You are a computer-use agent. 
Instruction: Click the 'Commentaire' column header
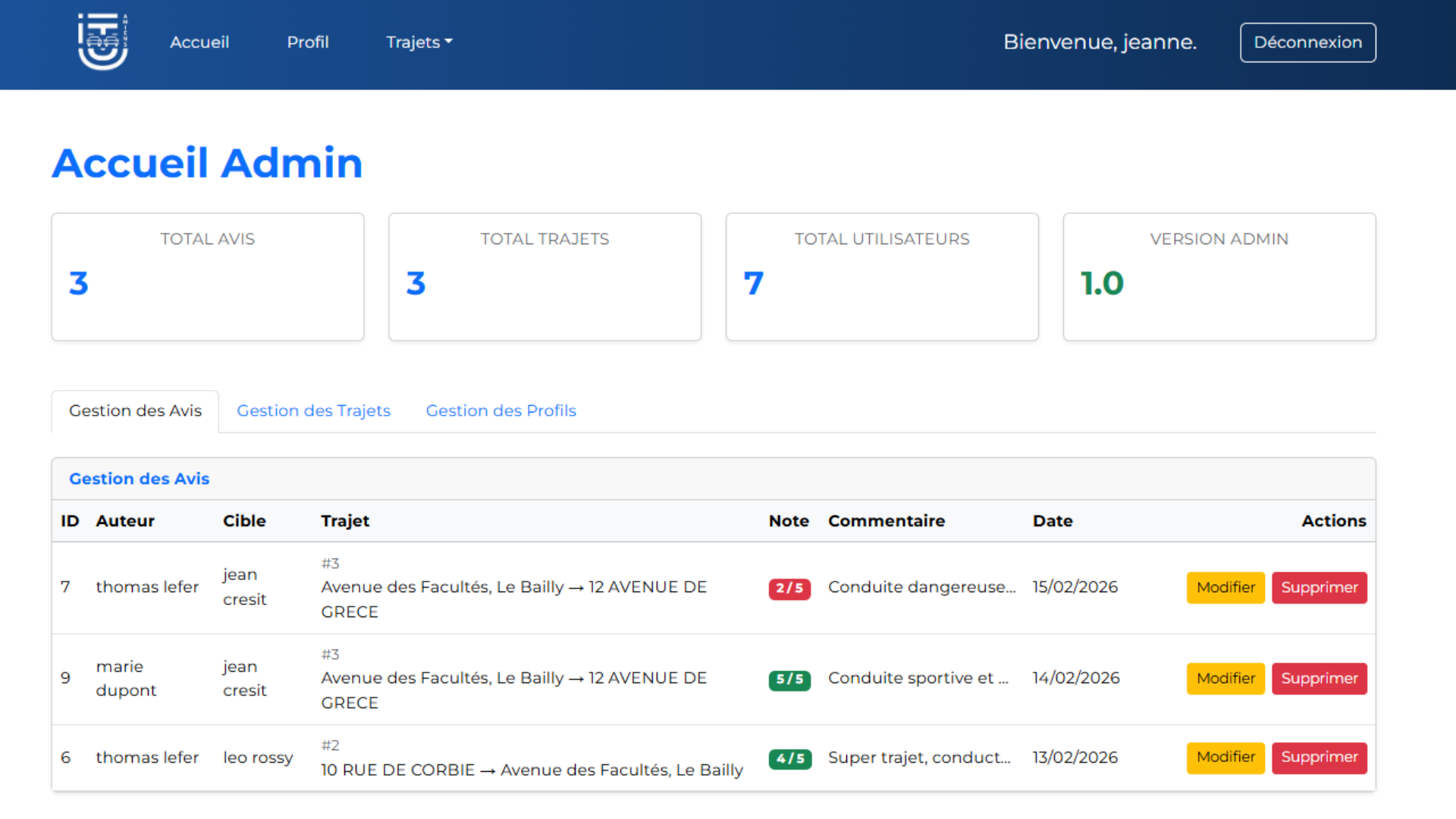point(886,521)
